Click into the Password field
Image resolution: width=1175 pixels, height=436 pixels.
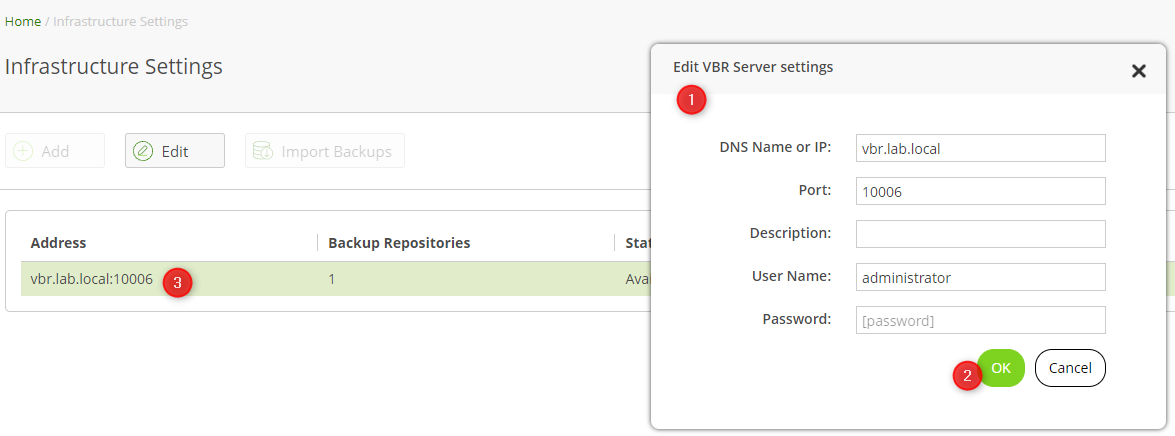pos(980,320)
